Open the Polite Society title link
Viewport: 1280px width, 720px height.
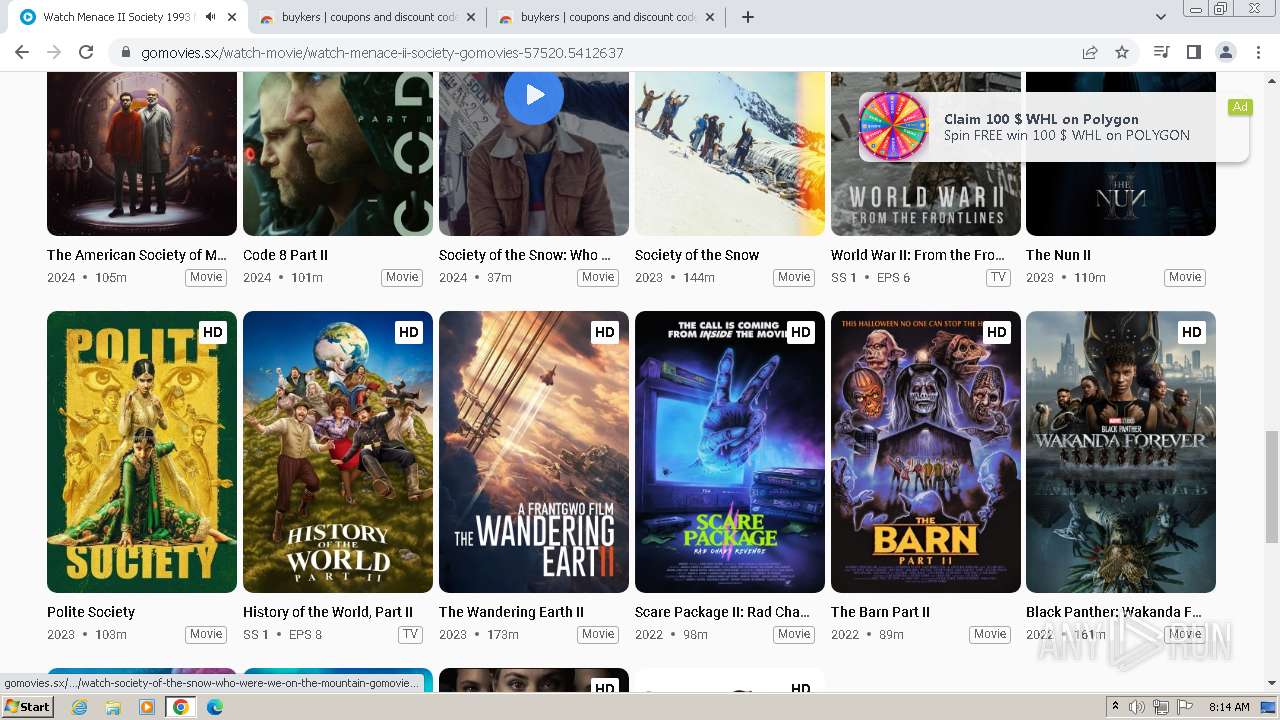(91, 612)
